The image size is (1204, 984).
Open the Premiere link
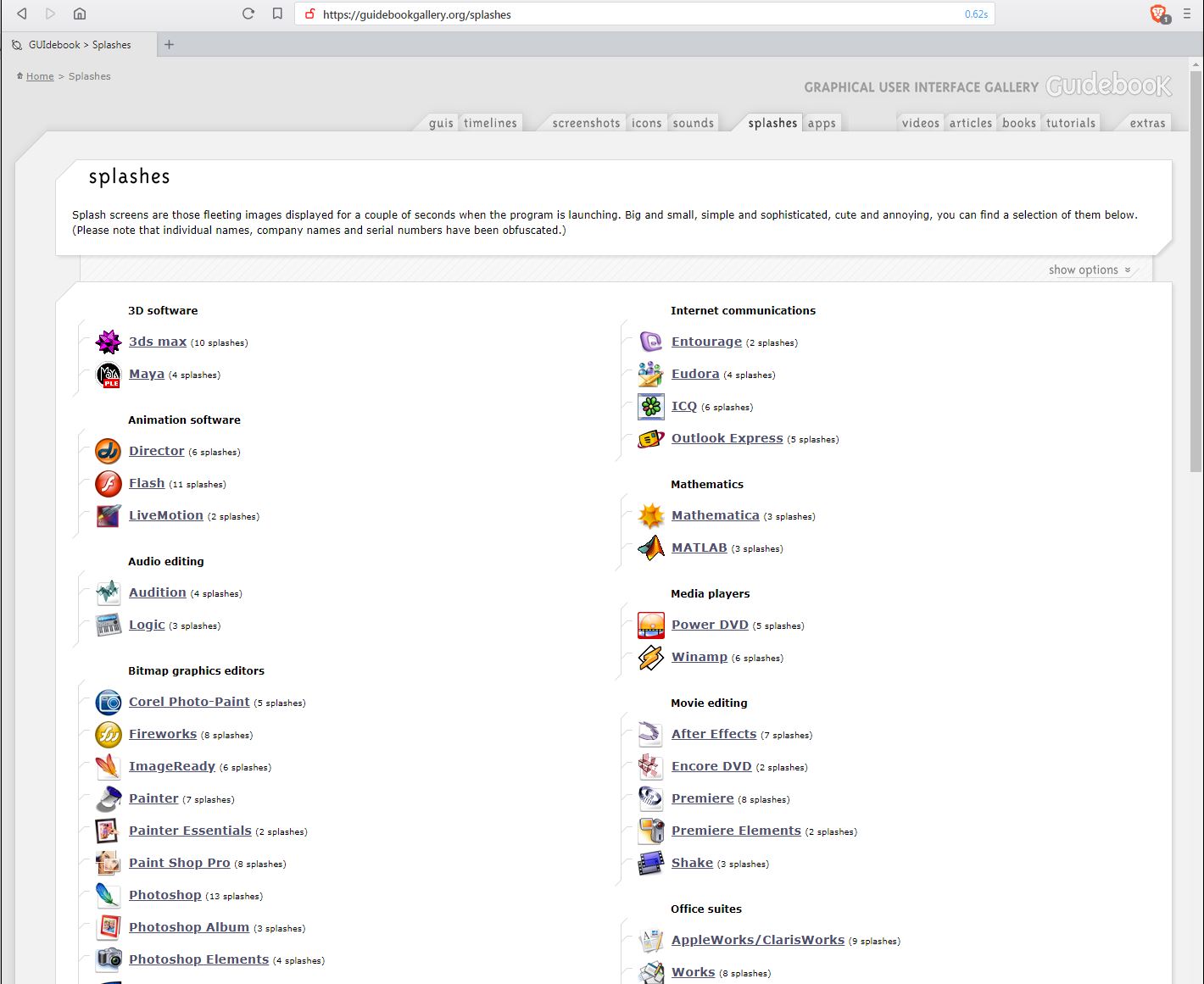703,798
